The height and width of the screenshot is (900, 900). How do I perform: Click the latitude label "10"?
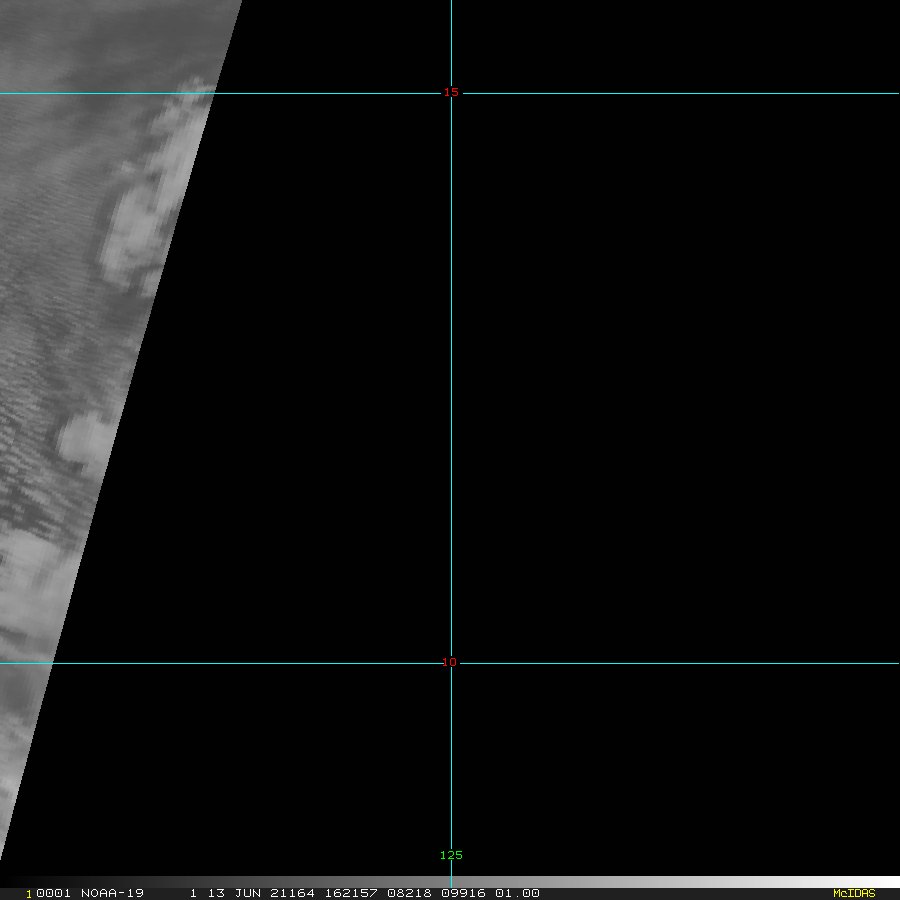pos(449,662)
